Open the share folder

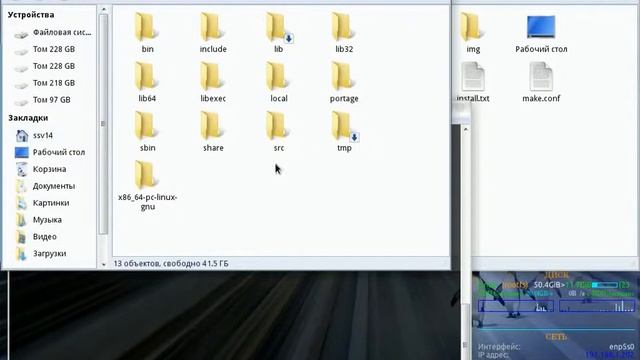point(213,131)
